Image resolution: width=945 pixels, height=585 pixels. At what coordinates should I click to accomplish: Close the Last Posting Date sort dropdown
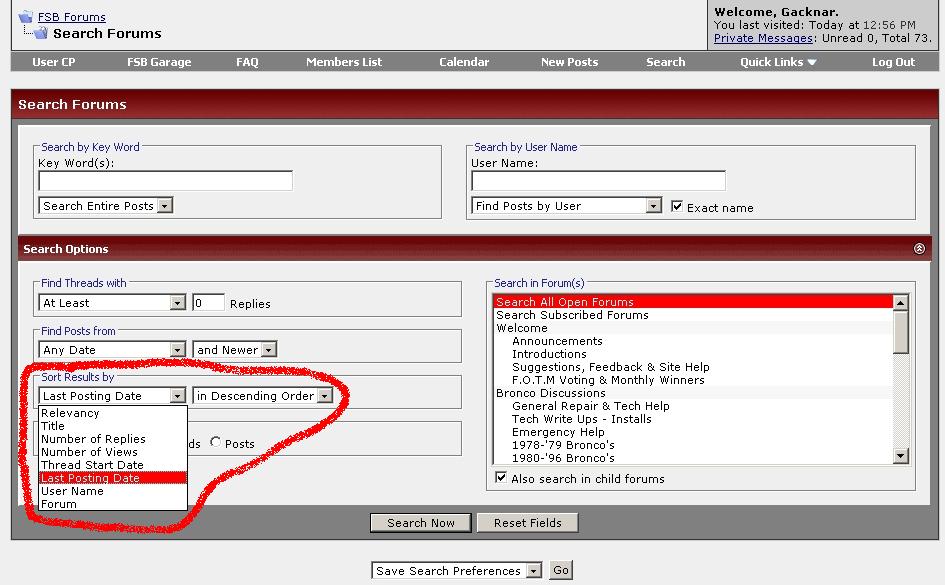click(112, 395)
